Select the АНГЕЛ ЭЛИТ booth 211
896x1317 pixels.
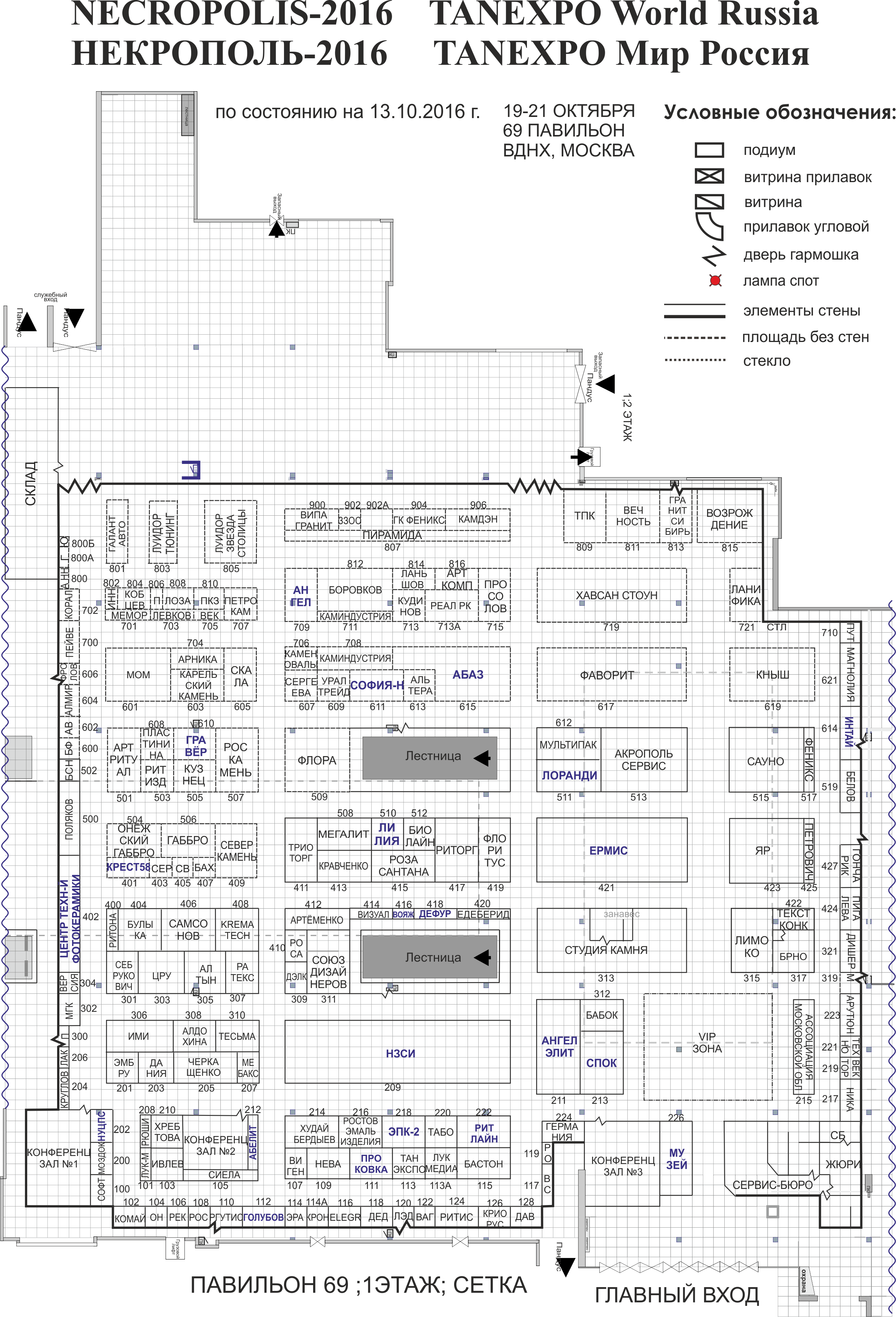click(558, 1047)
